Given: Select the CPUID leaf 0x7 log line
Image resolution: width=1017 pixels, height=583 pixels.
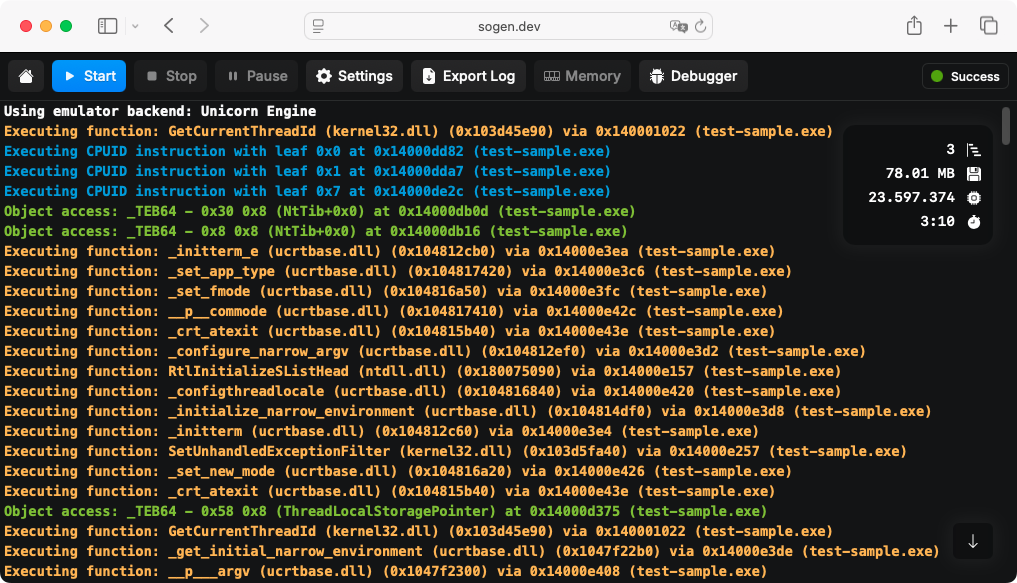Looking at the screenshot, I should [x=307, y=191].
